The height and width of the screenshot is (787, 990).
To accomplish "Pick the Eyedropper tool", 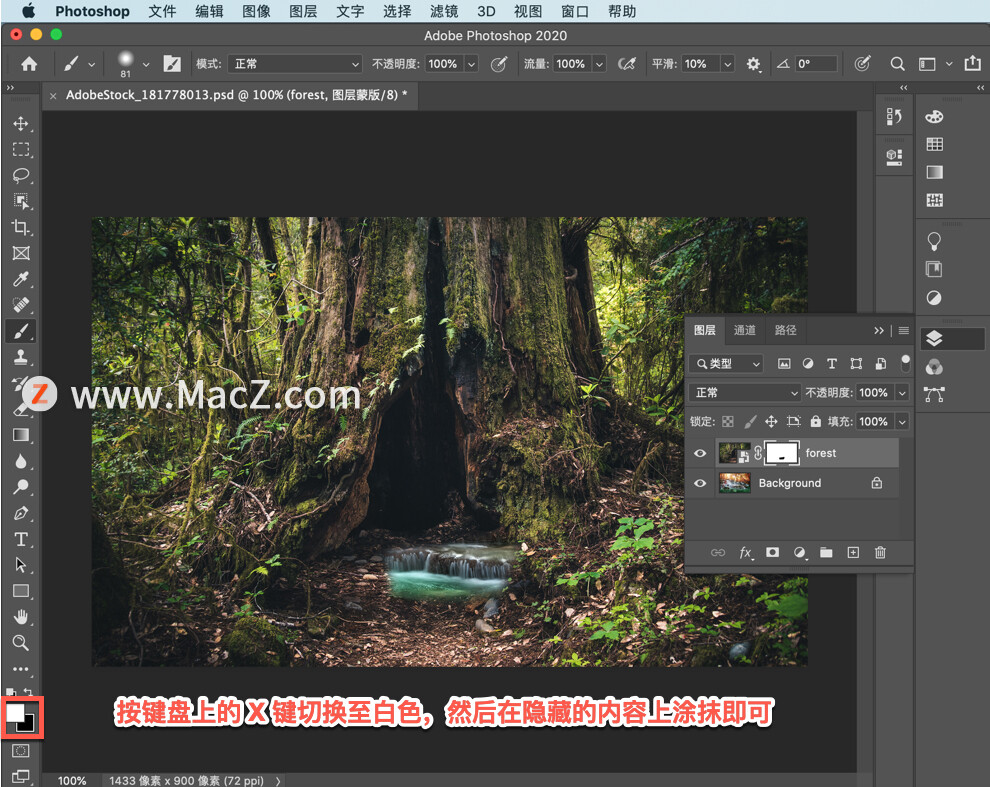I will (22, 279).
